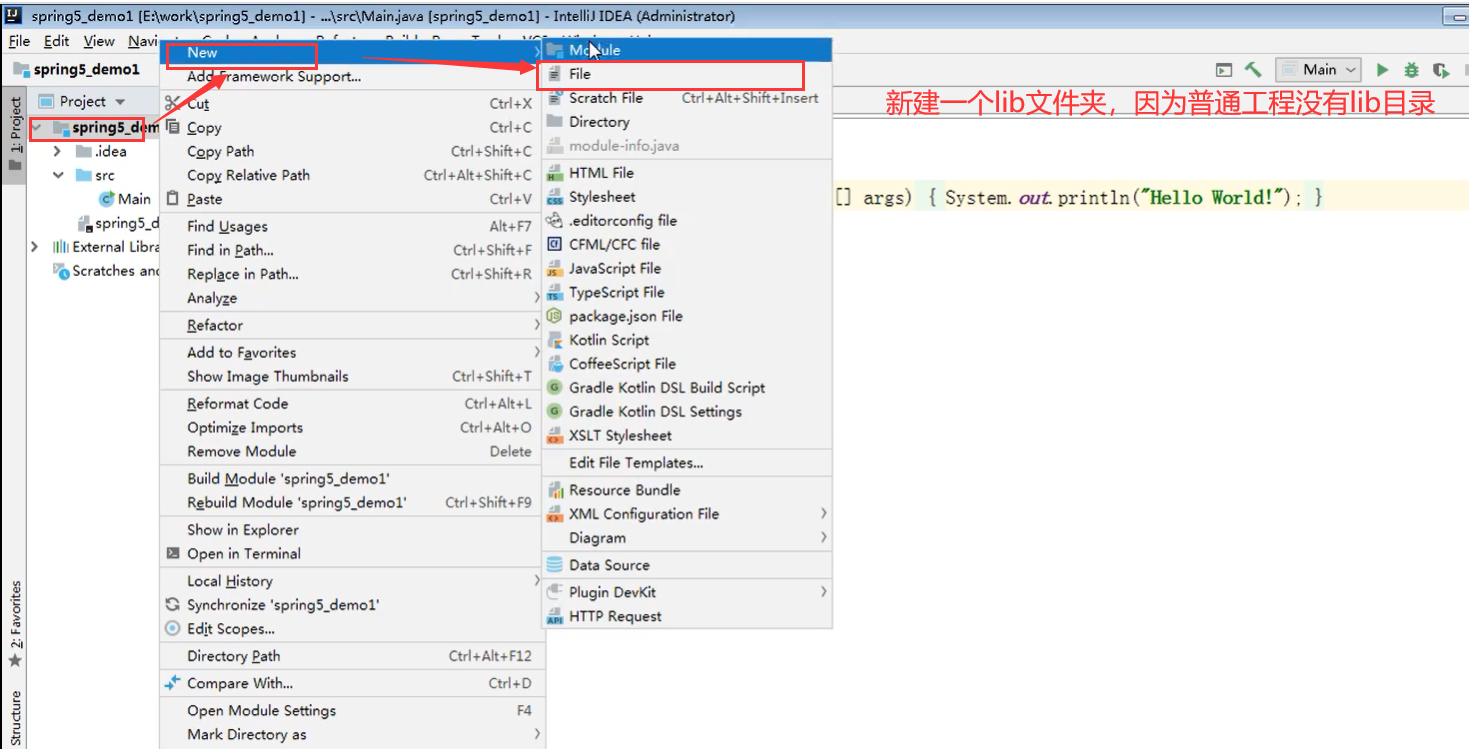Viewport: 1469px width, 749px height.
Task: Open the Main run configuration dropdown
Action: coord(1319,70)
